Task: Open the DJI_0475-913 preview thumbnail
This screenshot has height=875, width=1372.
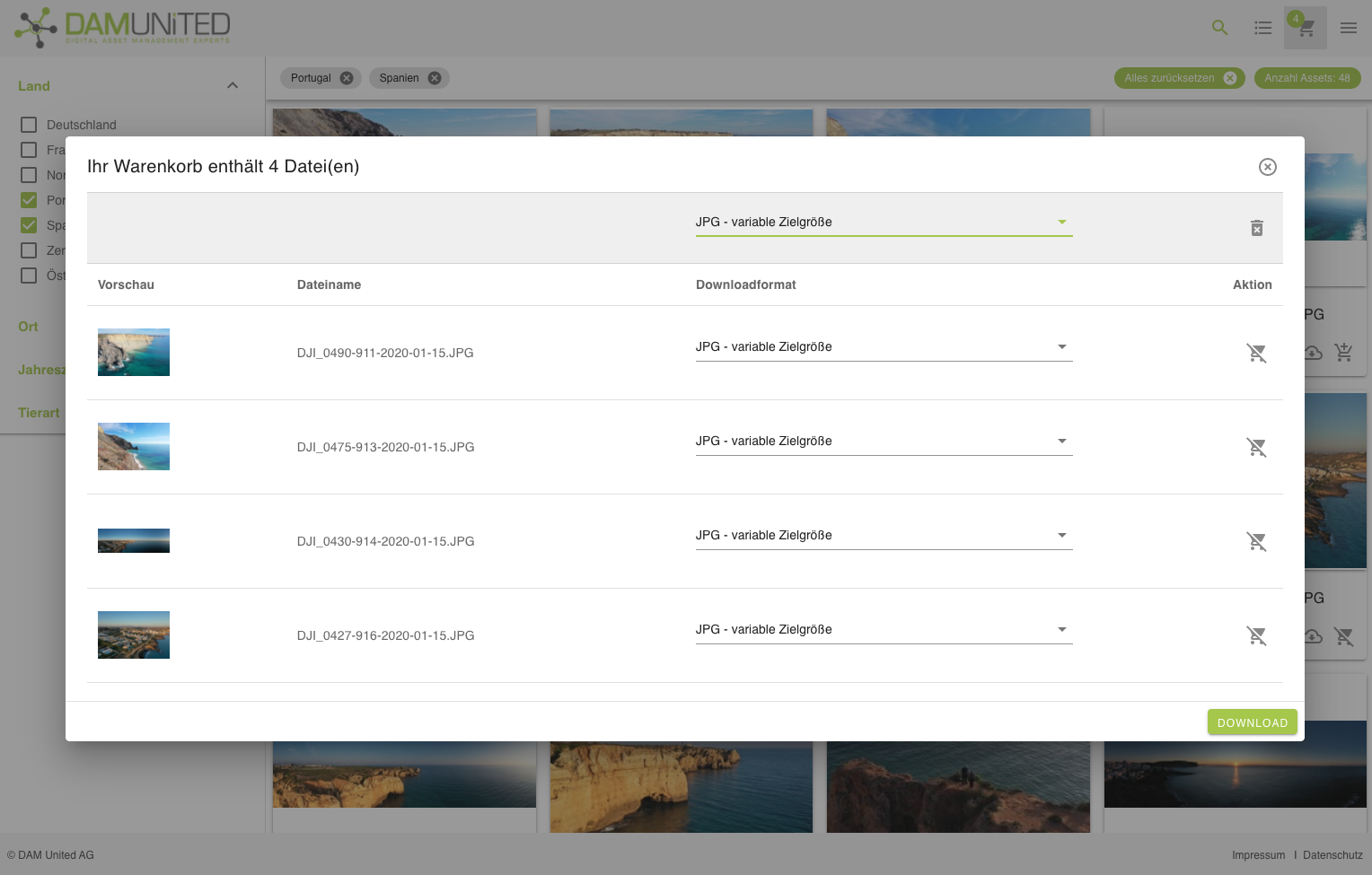Action: click(134, 446)
